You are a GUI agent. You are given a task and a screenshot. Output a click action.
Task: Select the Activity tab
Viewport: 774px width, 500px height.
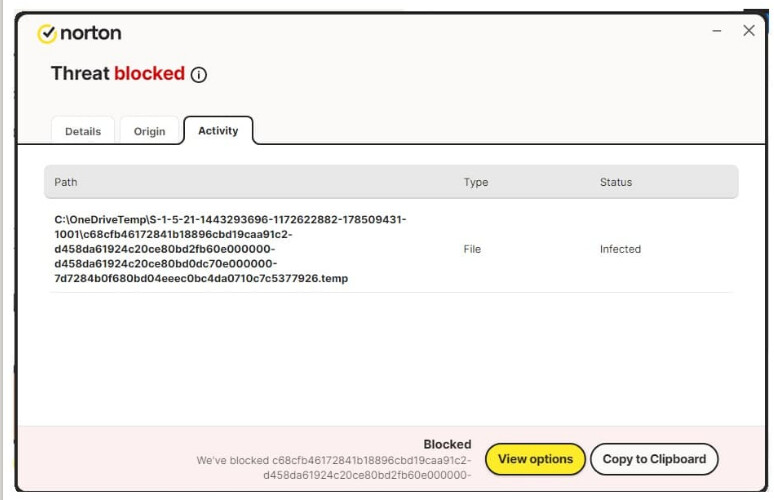click(x=218, y=130)
